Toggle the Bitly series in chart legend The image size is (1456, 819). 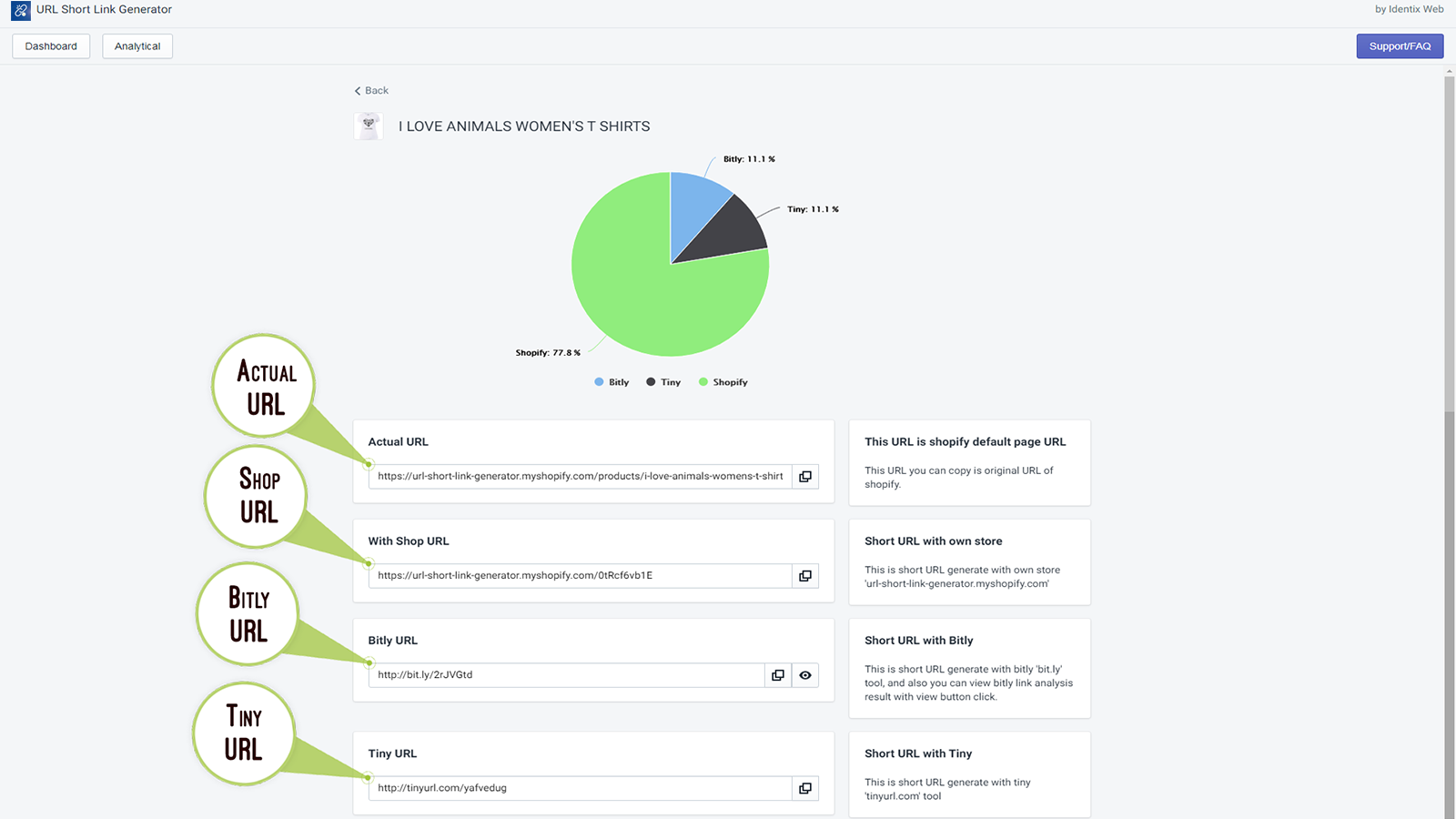(612, 381)
